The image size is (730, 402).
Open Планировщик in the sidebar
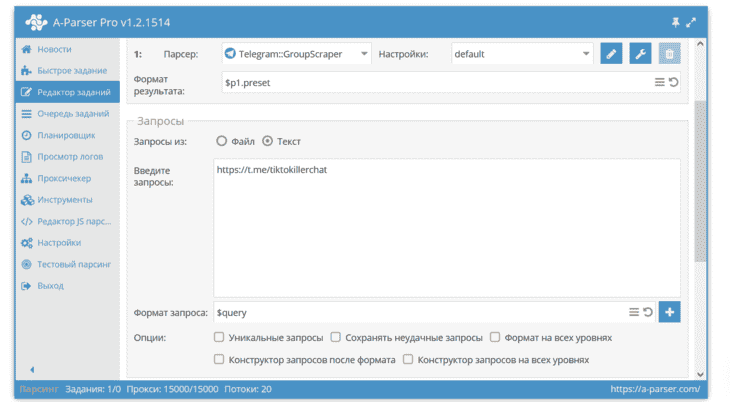pos(68,135)
